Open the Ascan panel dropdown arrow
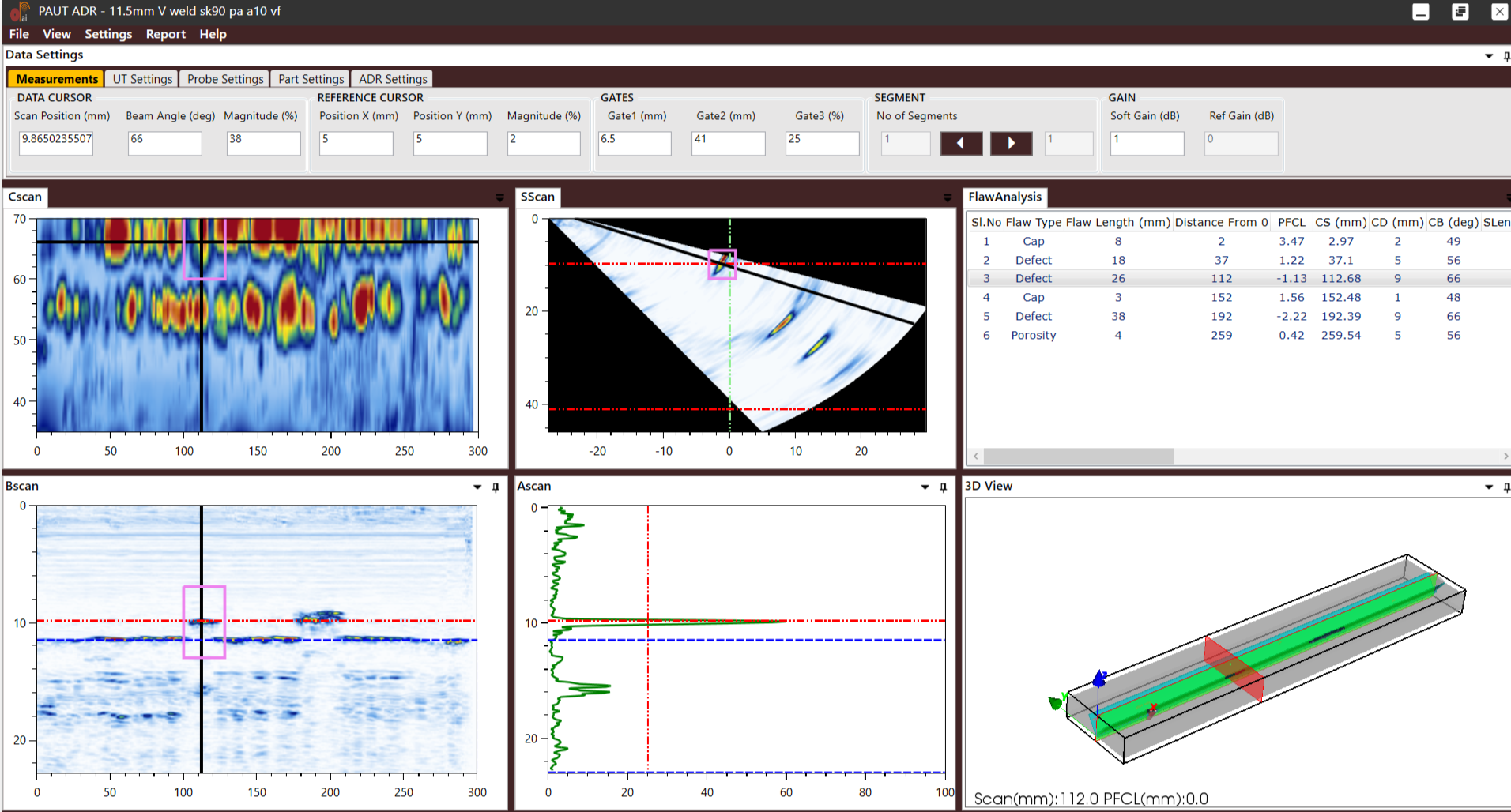Screen dimensions: 1511x812 tap(925, 487)
